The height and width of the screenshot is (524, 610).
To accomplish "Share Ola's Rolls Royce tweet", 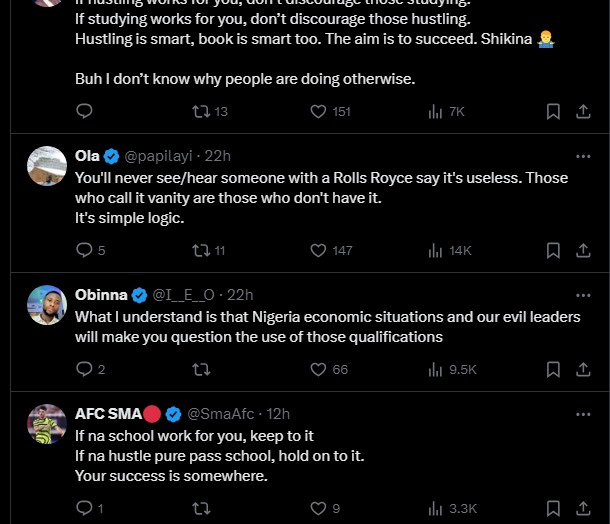I will [583, 250].
